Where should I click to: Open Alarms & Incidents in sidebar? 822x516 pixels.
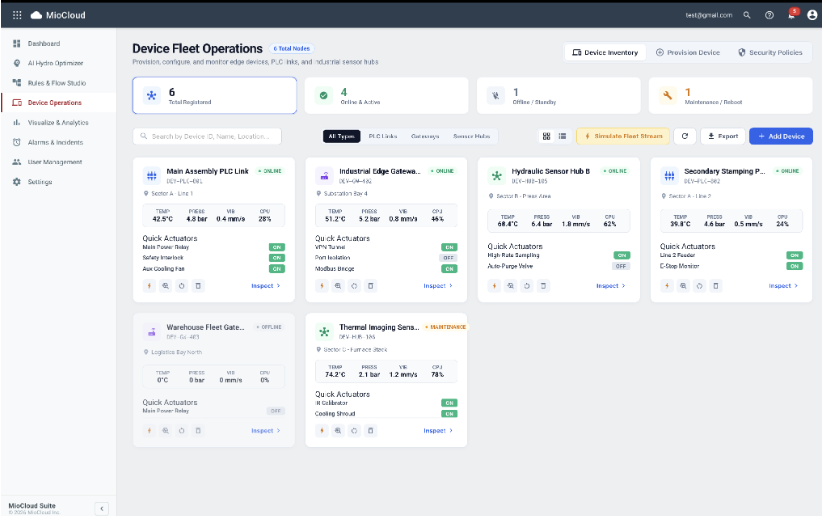pos(58,142)
